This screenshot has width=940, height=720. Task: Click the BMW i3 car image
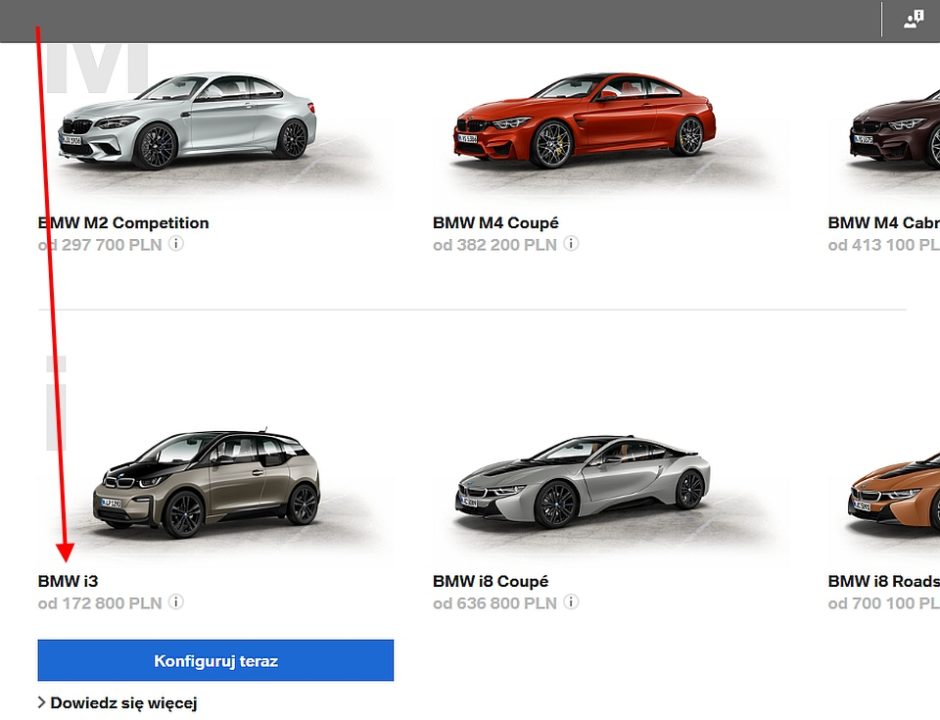(x=207, y=483)
